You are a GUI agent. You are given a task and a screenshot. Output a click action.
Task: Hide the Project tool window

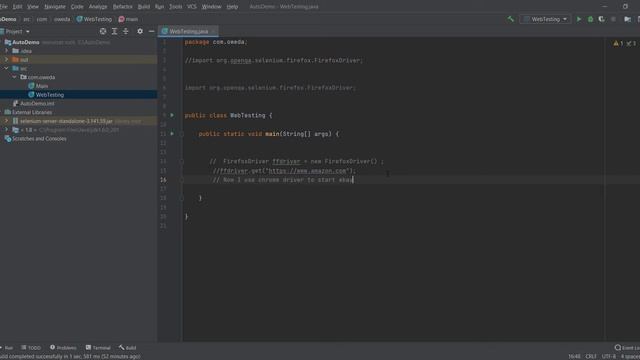pos(151,31)
